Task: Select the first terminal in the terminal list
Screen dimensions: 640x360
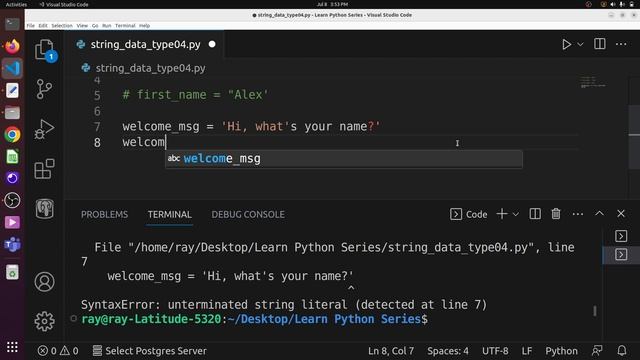Action: coord(621,236)
